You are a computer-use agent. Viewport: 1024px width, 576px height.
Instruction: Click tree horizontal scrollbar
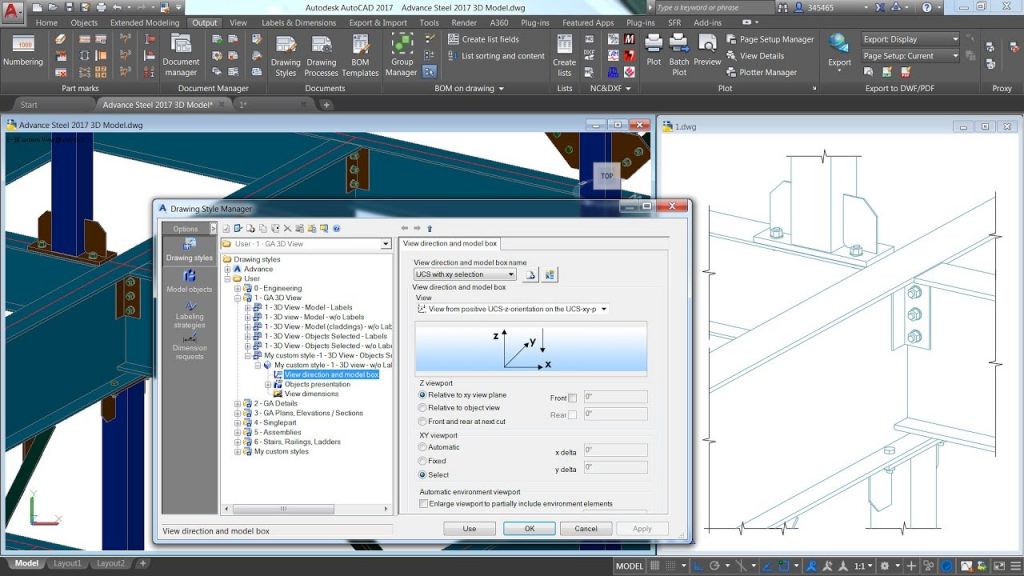coord(283,509)
